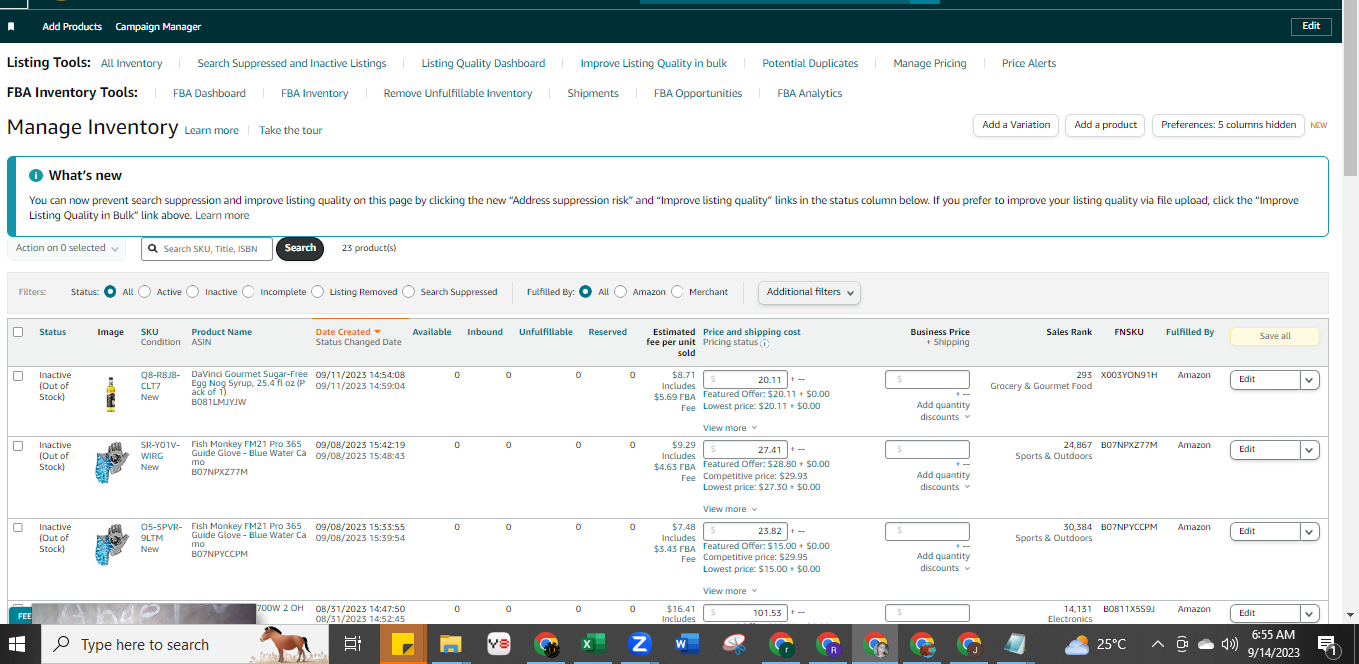Open the Windows Start menu
The image size is (1359, 664).
(19, 644)
